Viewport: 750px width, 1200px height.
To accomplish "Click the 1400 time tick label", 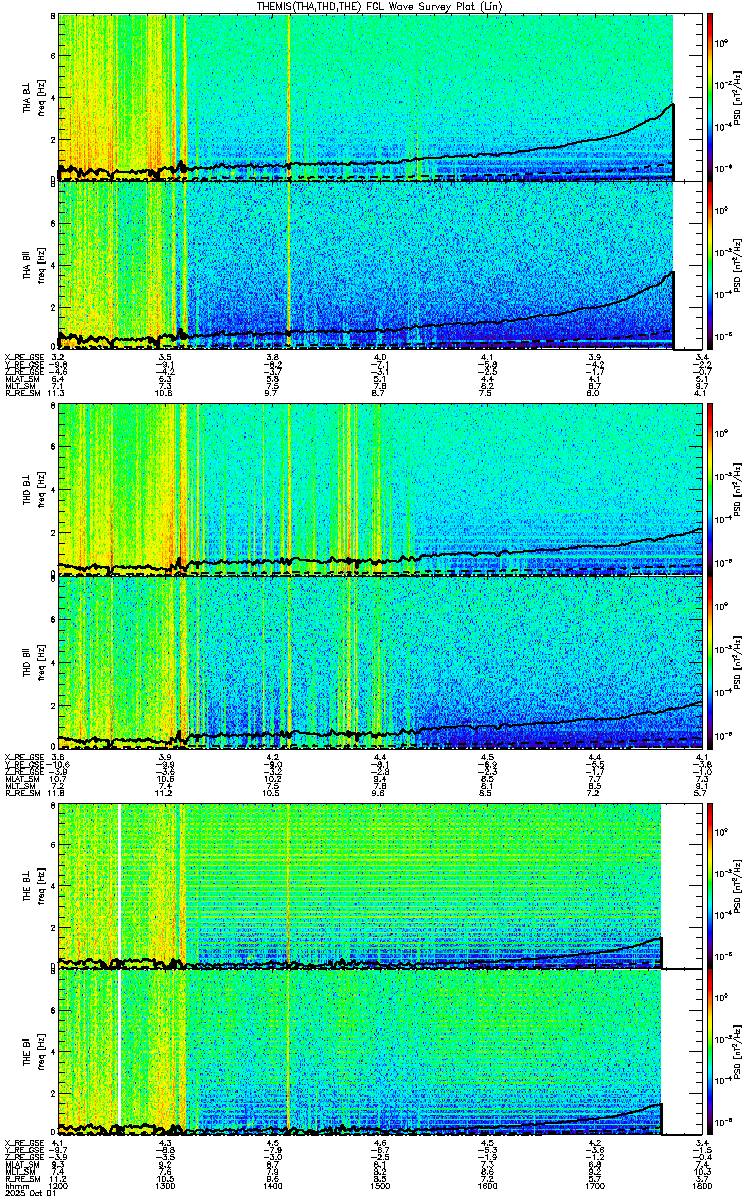I will (274, 1186).
